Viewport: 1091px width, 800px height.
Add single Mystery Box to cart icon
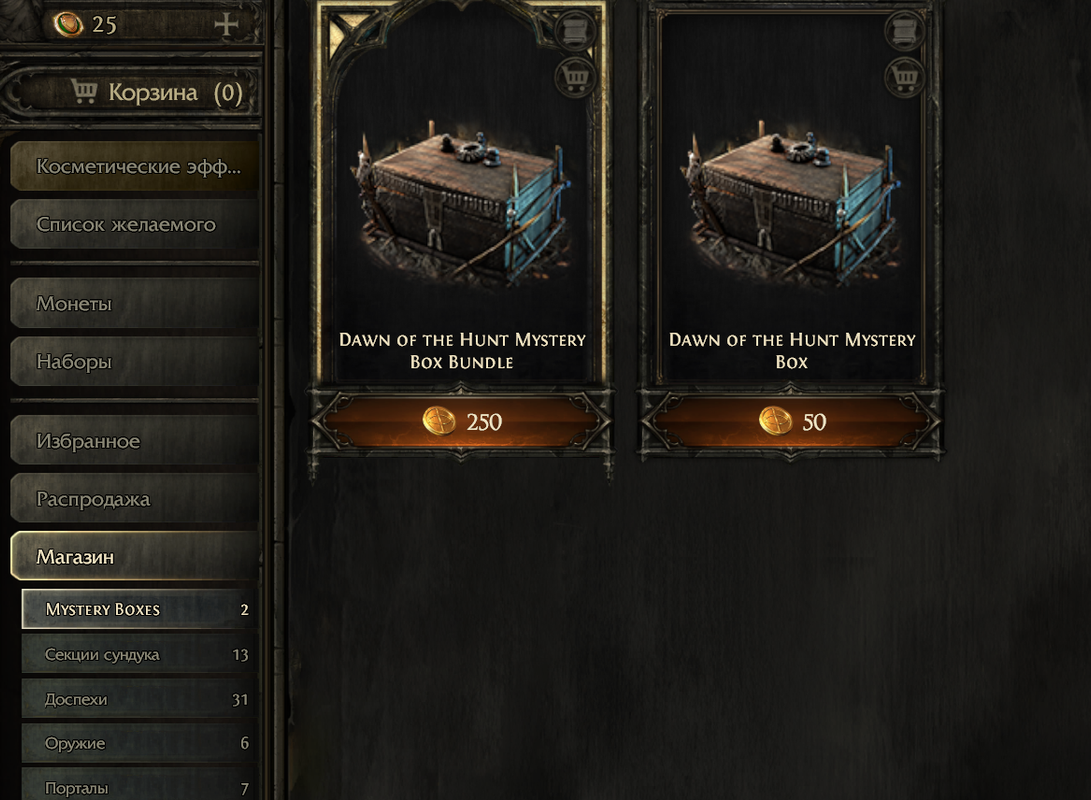click(905, 75)
